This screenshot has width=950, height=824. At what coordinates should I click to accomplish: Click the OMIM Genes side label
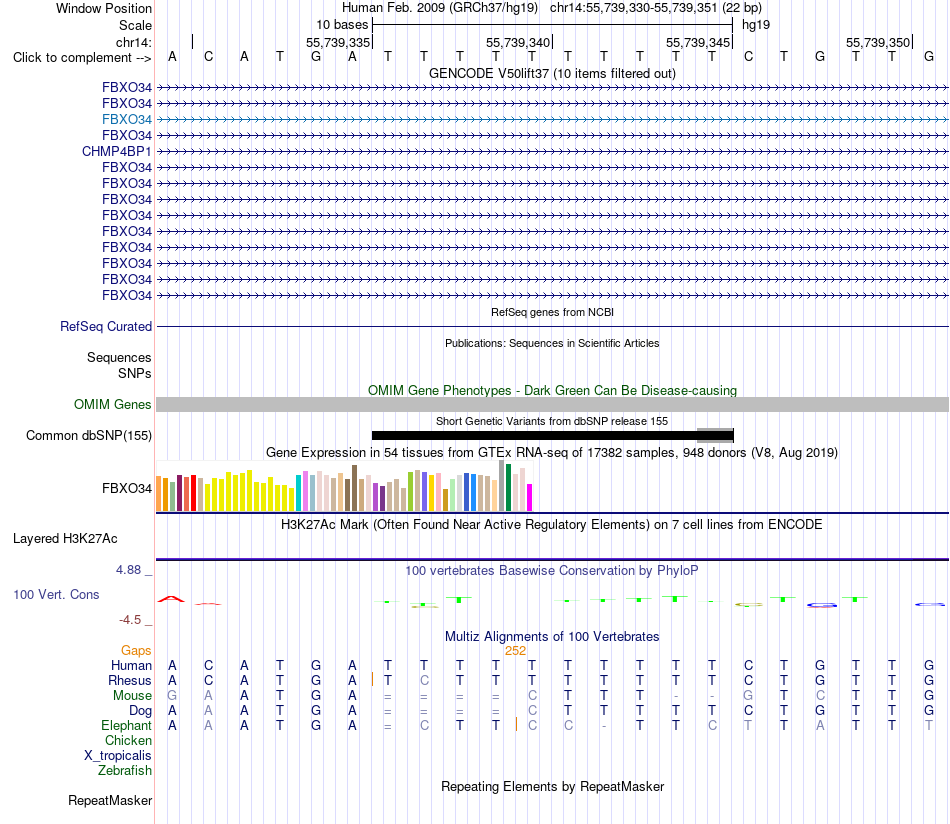[x=113, y=404]
